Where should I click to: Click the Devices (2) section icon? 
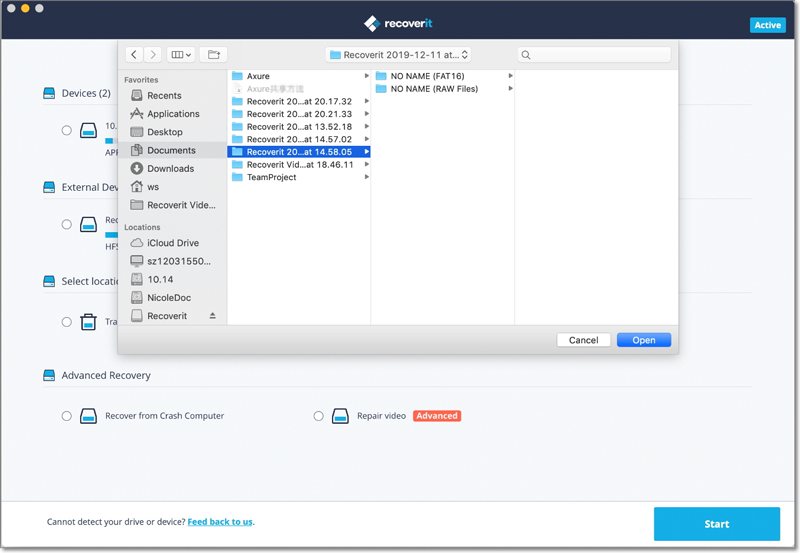pyautogui.click(x=49, y=93)
